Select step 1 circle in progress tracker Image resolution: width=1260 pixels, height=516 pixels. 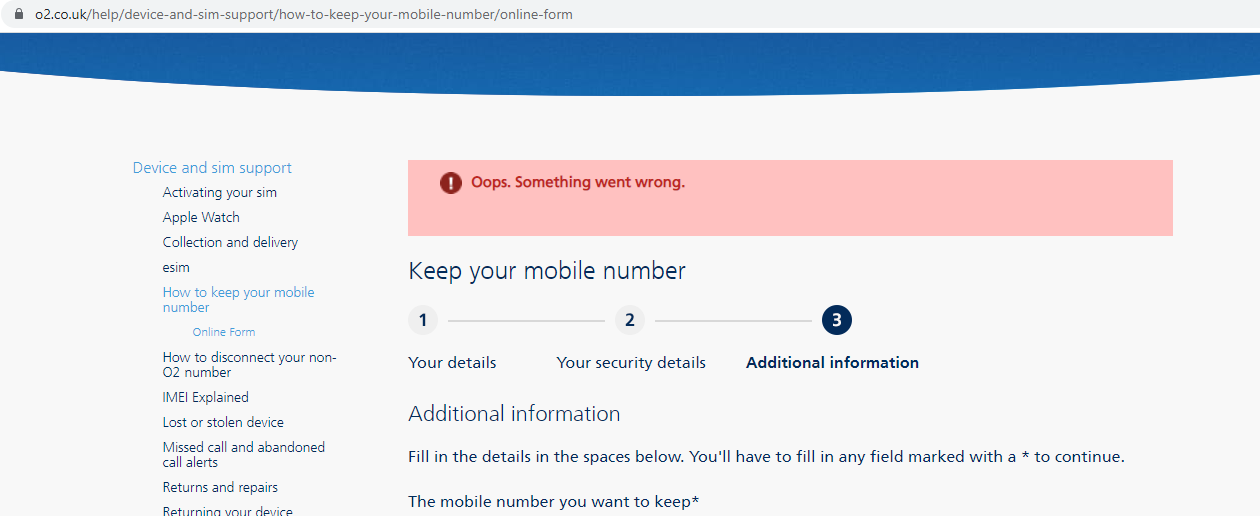[423, 320]
